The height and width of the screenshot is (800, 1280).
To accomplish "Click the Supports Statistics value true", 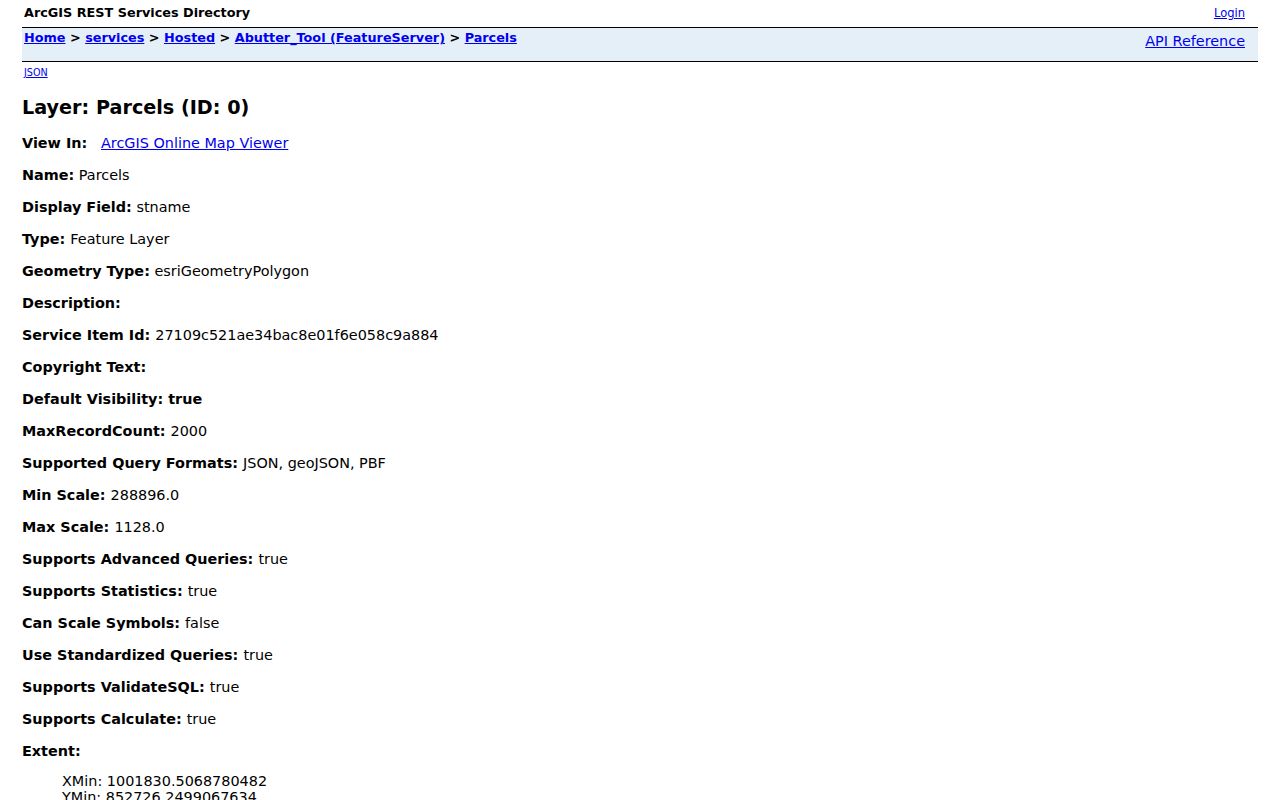I will point(202,591).
